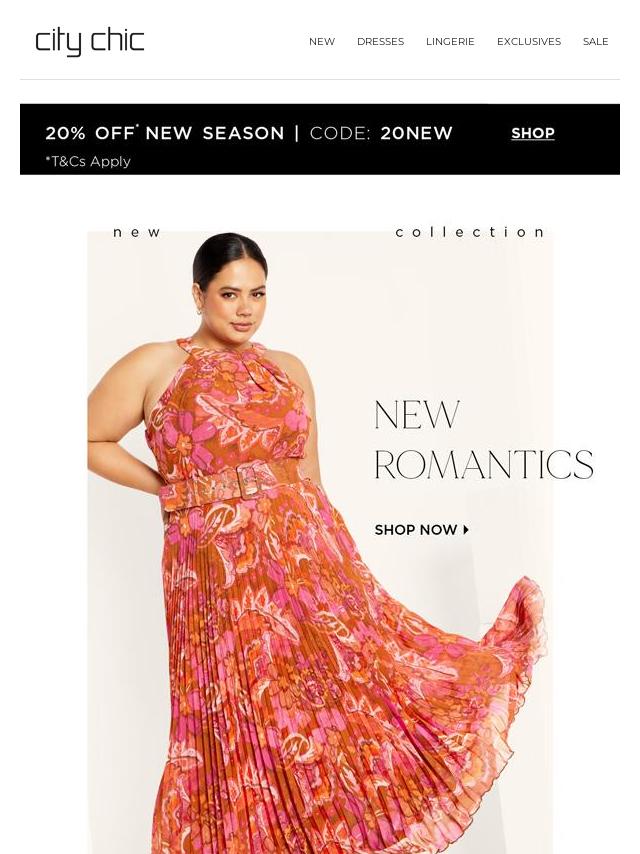The height and width of the screenshot is (854, 640).
Task: Click the black promo banner background
Action: click(x=320, y=139)
